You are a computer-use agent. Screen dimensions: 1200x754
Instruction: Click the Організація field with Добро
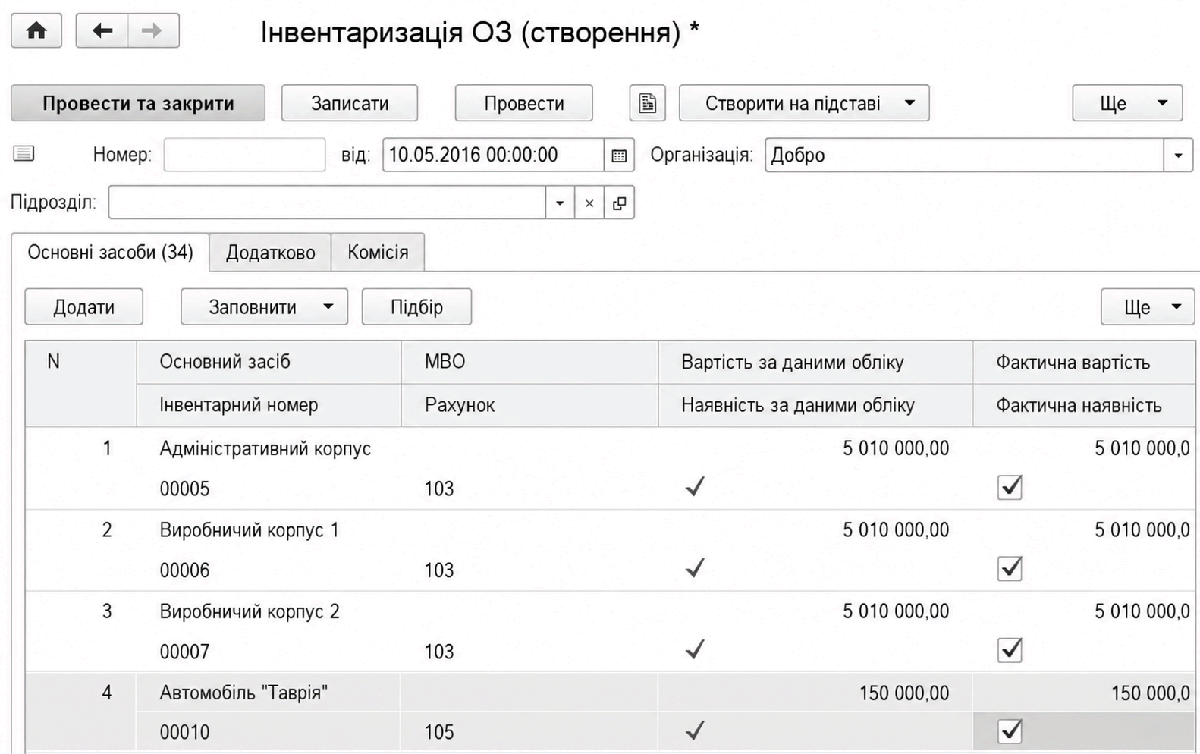pyautogui.click(x=966, y=156)
